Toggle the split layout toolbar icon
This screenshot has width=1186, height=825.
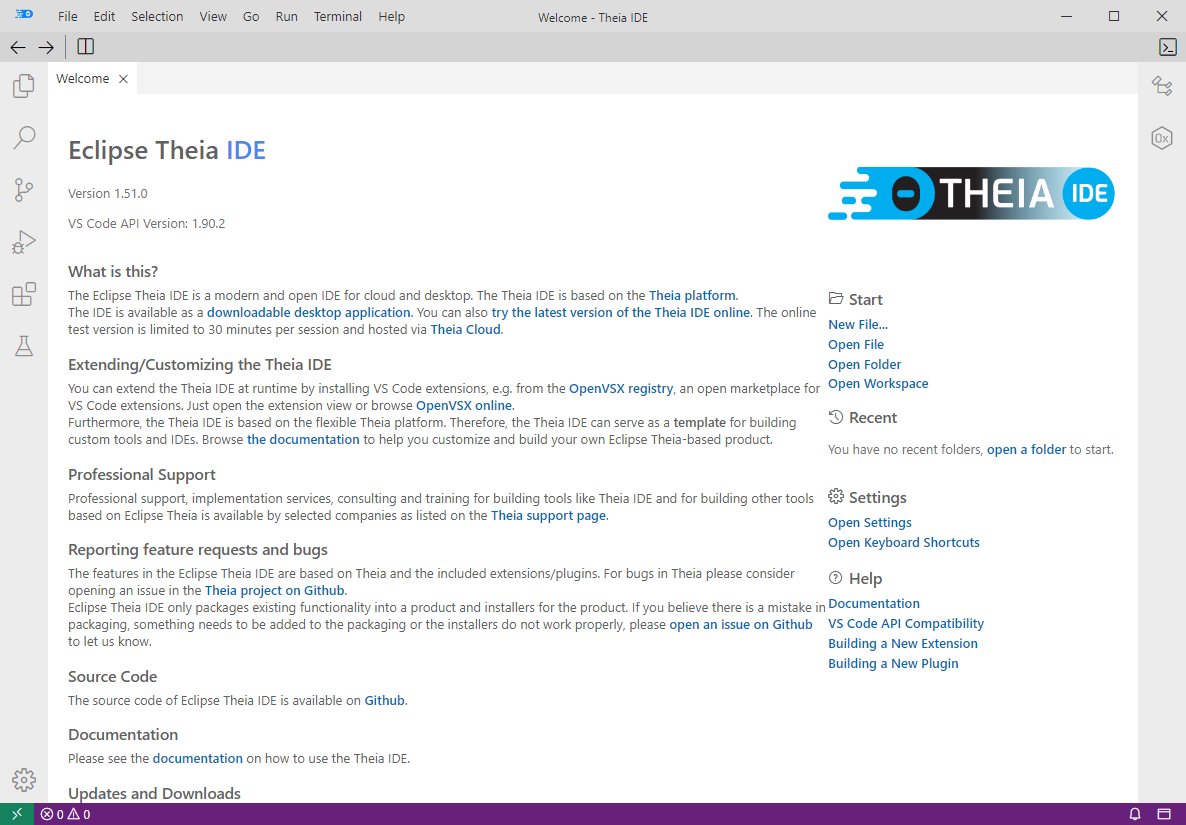pyautogui.click(x=85, y=47)
